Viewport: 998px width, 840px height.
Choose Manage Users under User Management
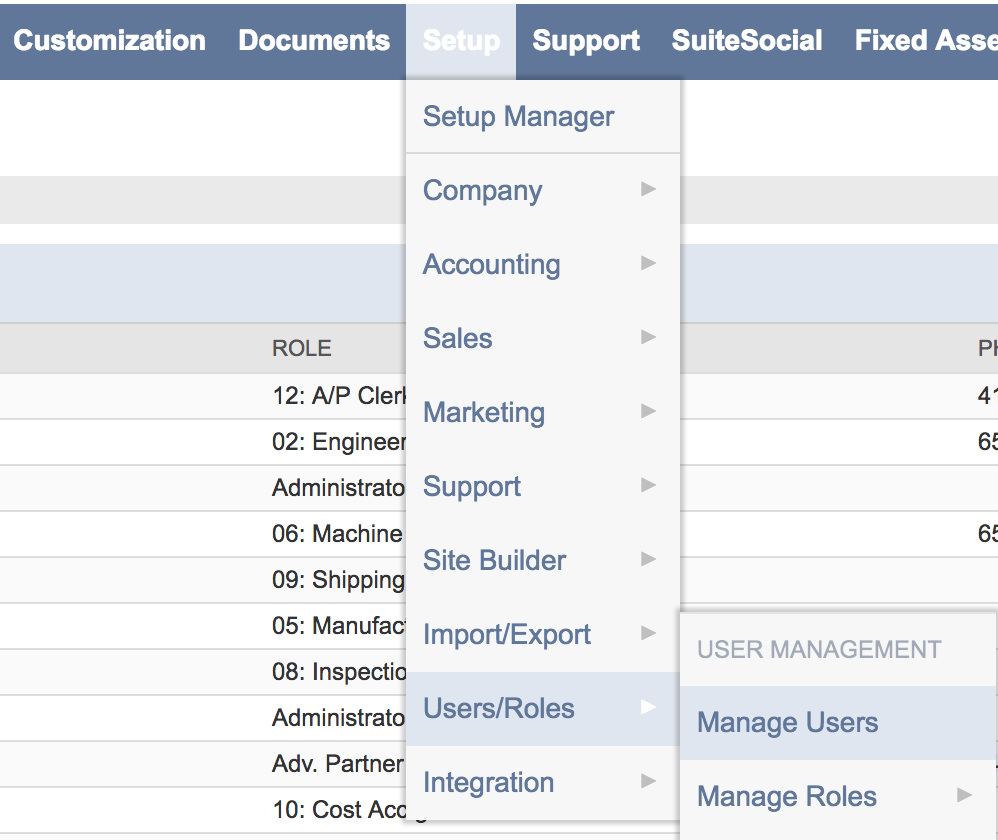click(x=788, y=723)
